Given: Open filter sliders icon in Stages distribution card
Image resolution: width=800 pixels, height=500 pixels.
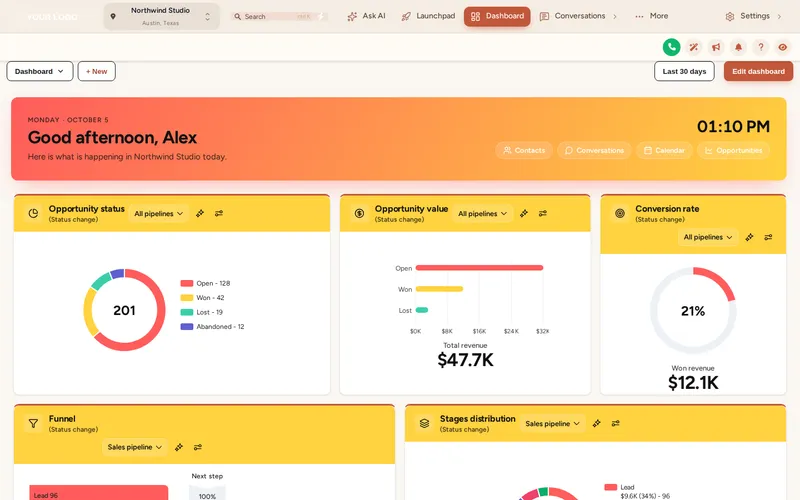Looking at the screenshot, I should [616, 423].
